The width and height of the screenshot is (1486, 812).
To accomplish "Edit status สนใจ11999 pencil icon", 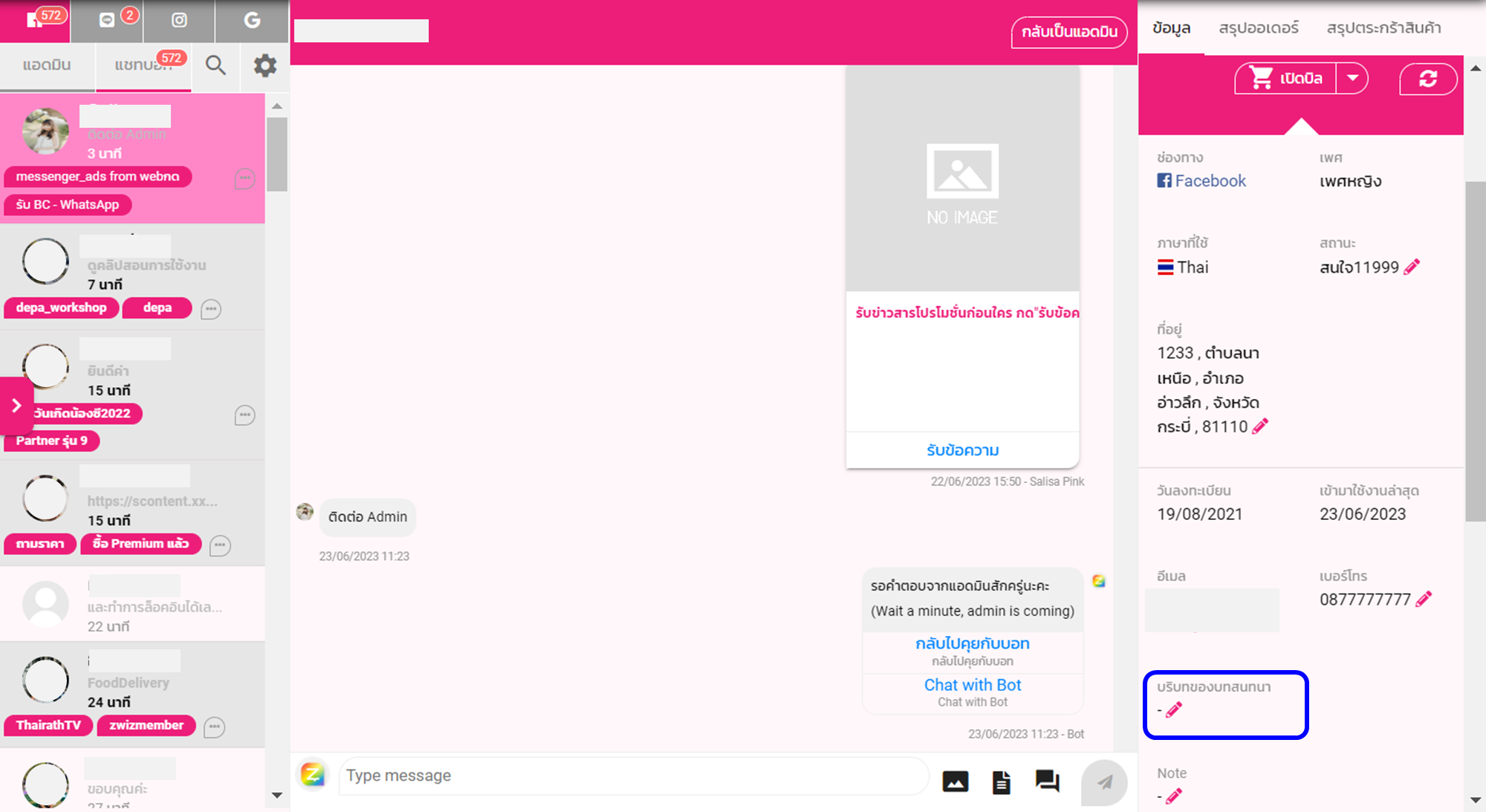I will 1412,267.
